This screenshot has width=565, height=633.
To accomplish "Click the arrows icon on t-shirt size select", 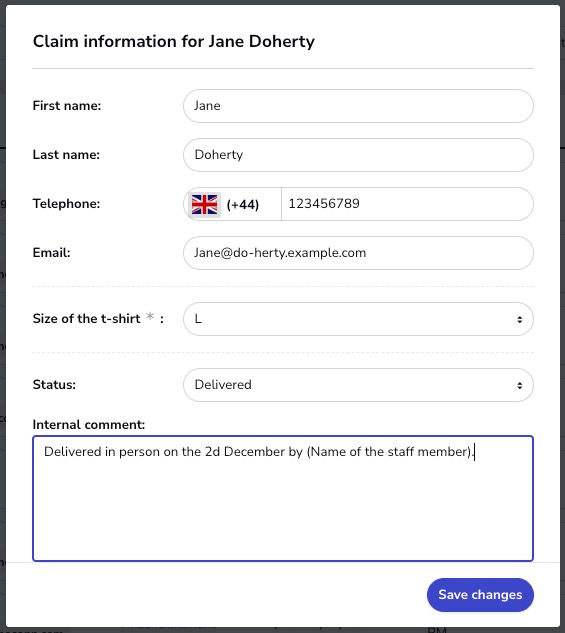I will (x=519, y=319).
